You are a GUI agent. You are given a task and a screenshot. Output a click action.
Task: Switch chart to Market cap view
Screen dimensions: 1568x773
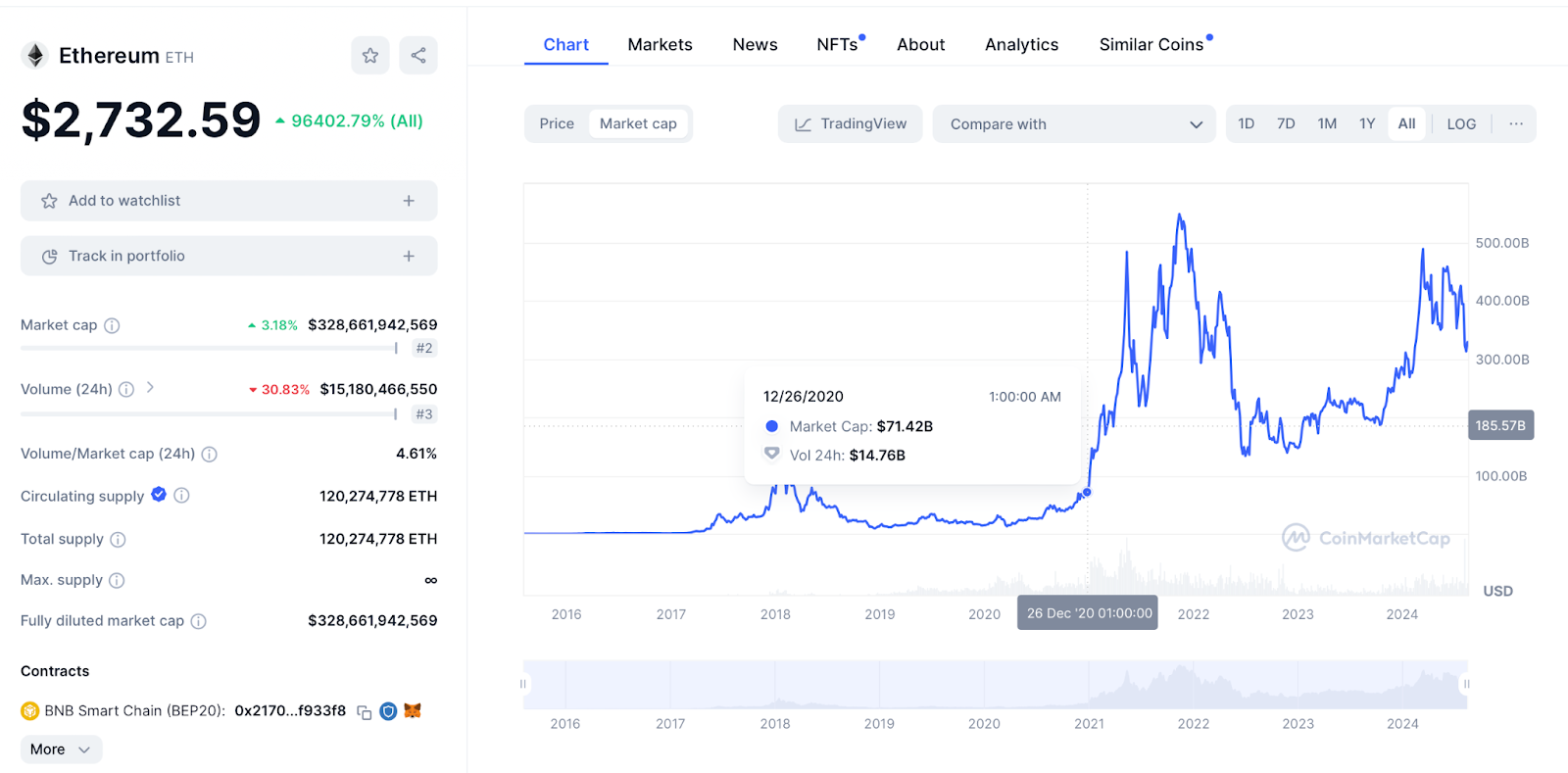coord(638,123)
